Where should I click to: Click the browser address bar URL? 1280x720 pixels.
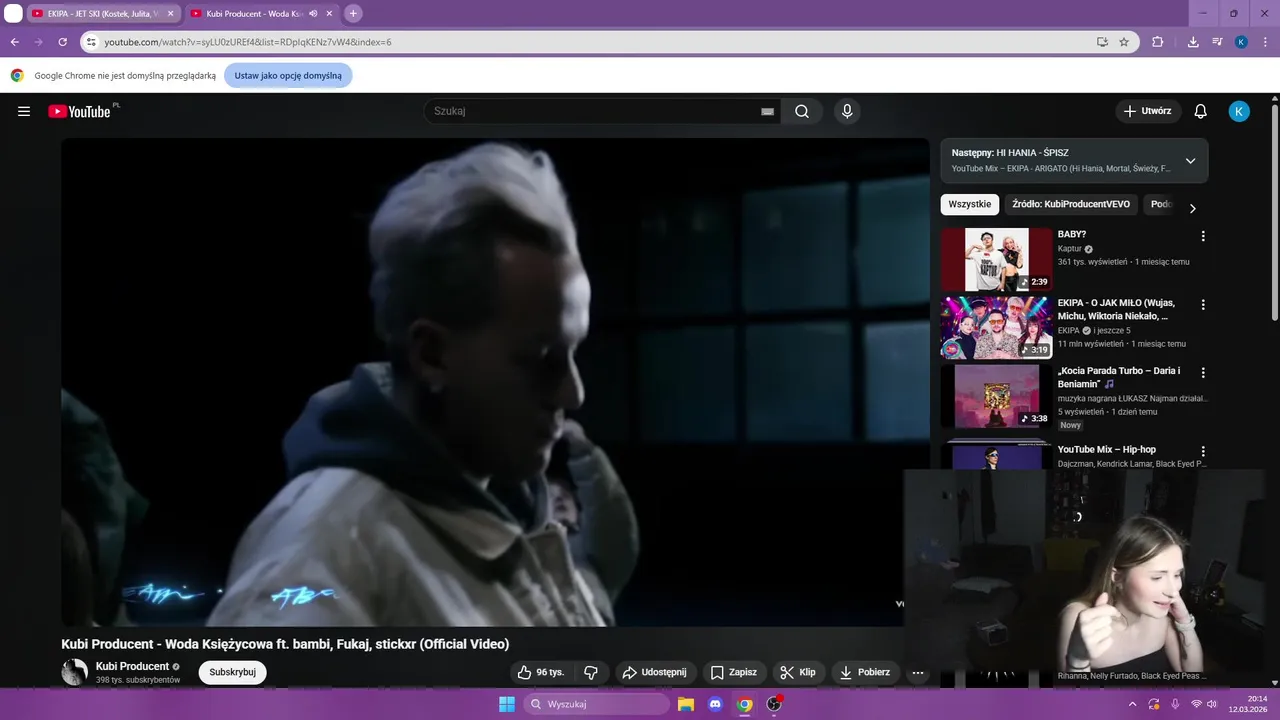click(x=248, y=42)
